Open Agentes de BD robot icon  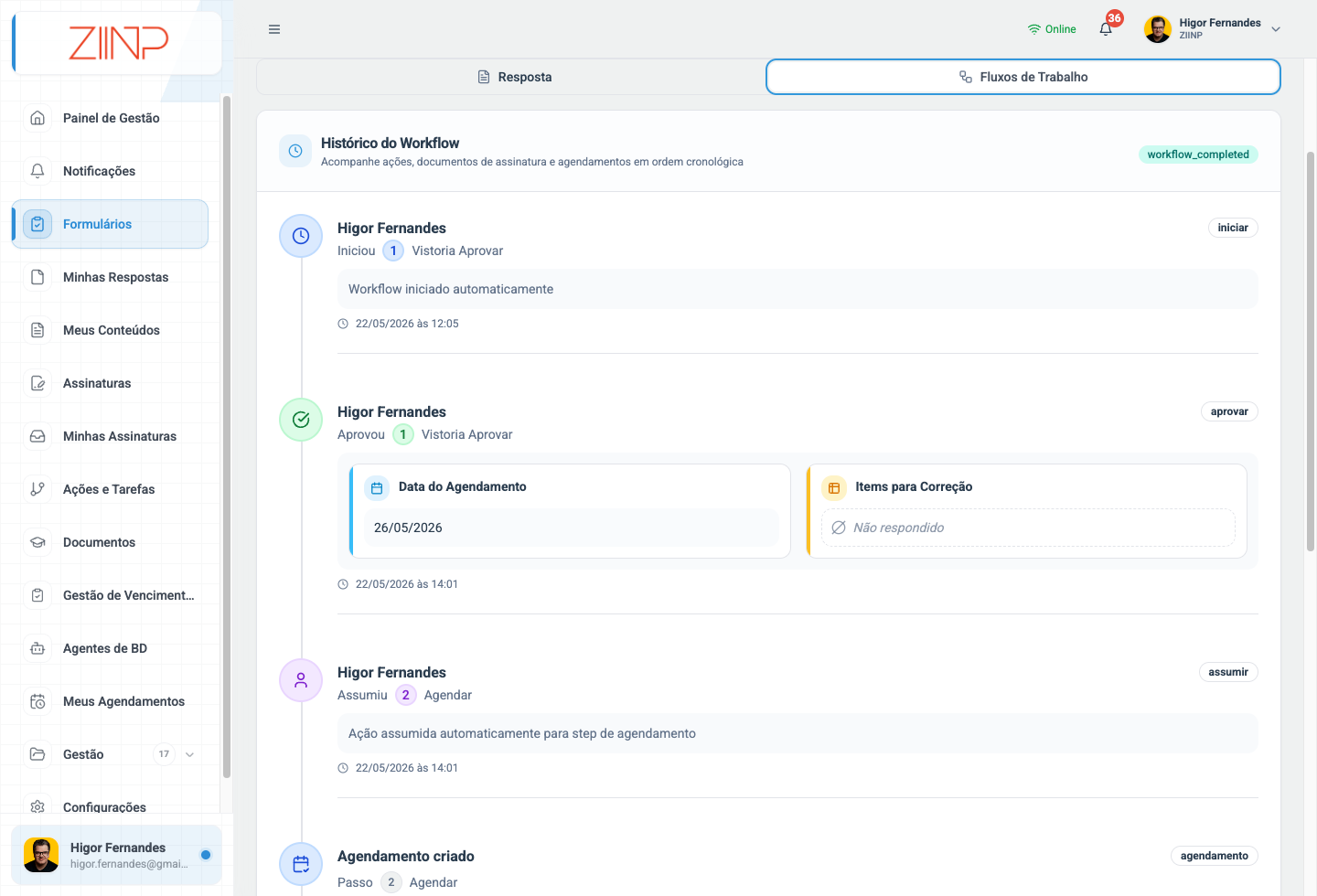37,648
